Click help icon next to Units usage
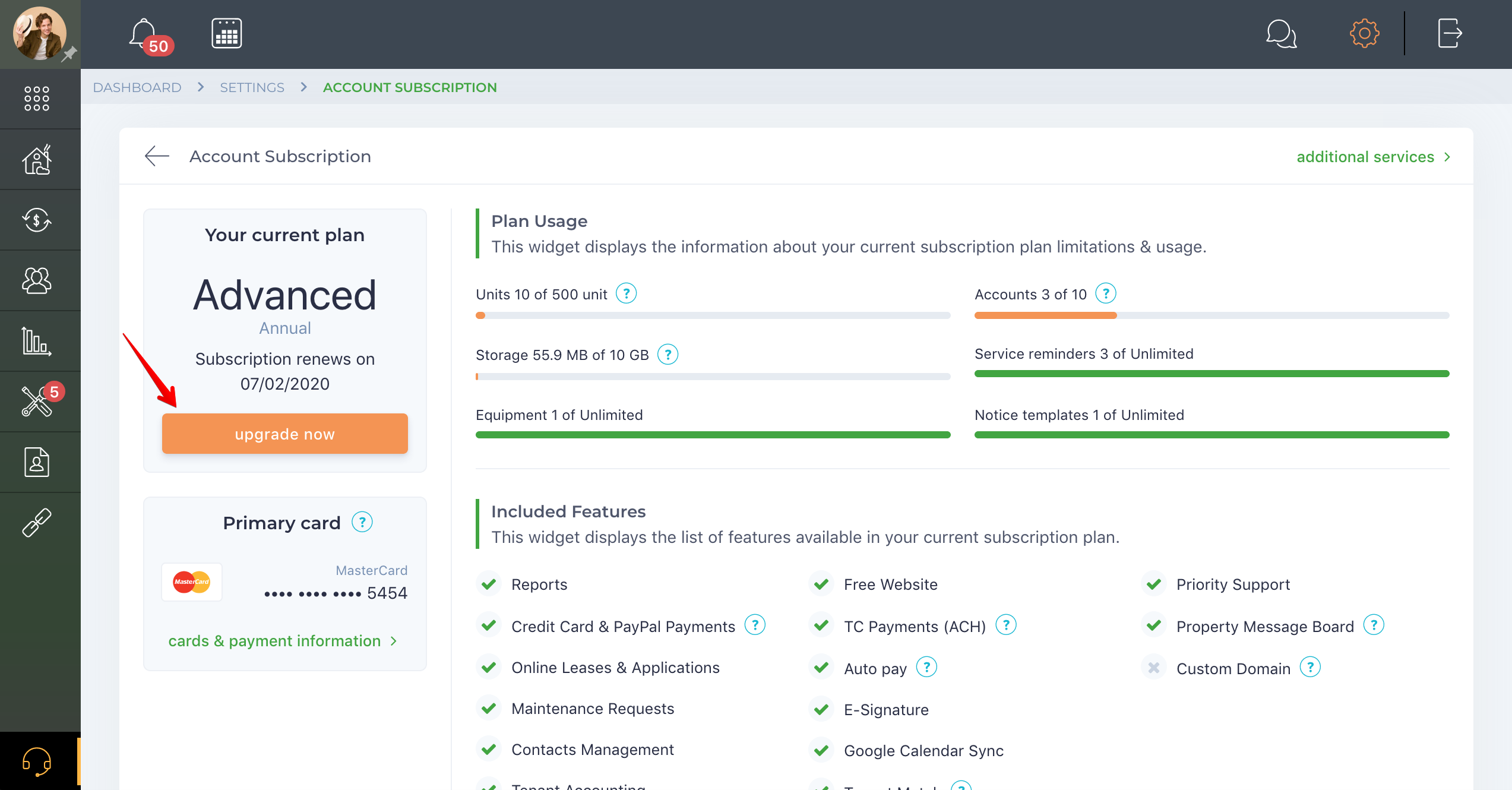Viewport: 1512px width, 790px height. point(626,293)
